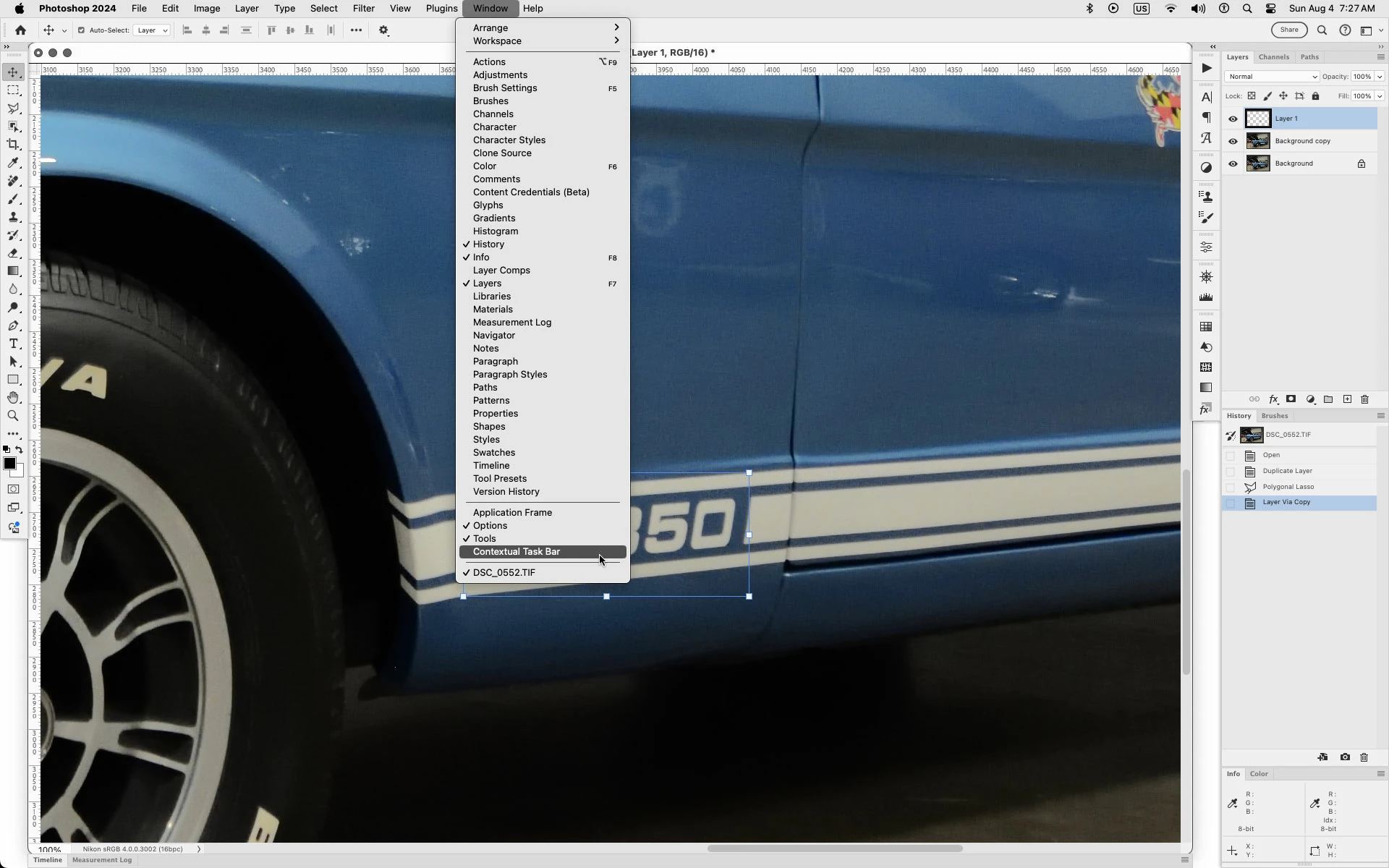
Task: Create new snapshot with the camera icon
Action: tap(1345, 757)
